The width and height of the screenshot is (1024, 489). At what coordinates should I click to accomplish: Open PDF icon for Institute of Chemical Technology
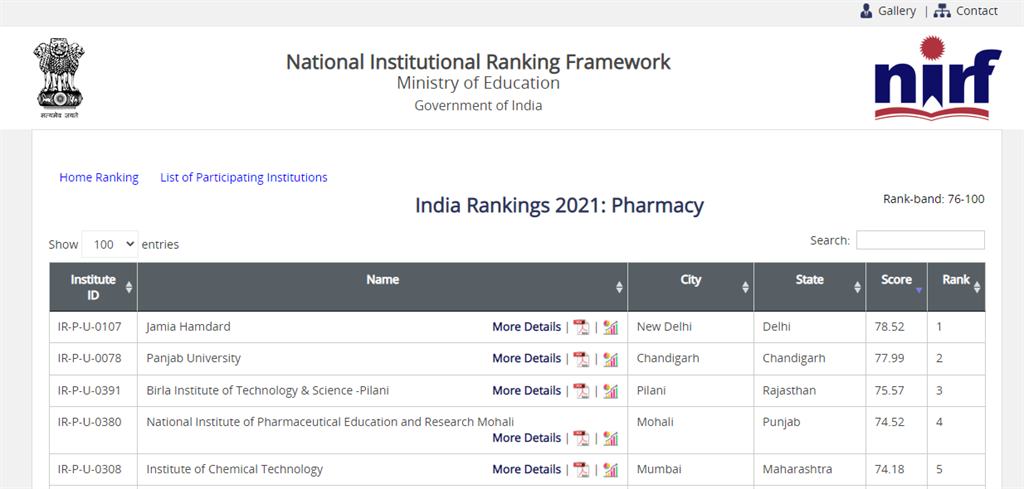(x=581, y=469)
